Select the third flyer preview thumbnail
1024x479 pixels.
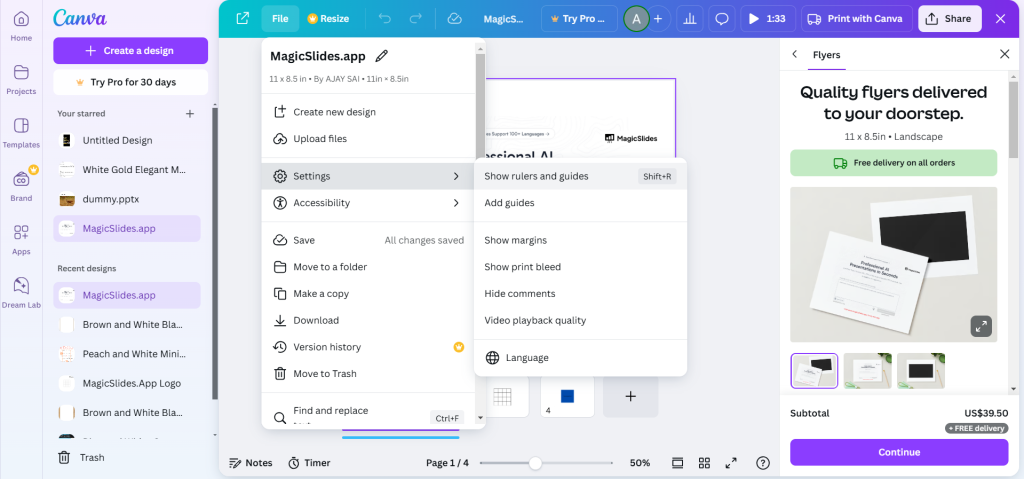point(921,371)
